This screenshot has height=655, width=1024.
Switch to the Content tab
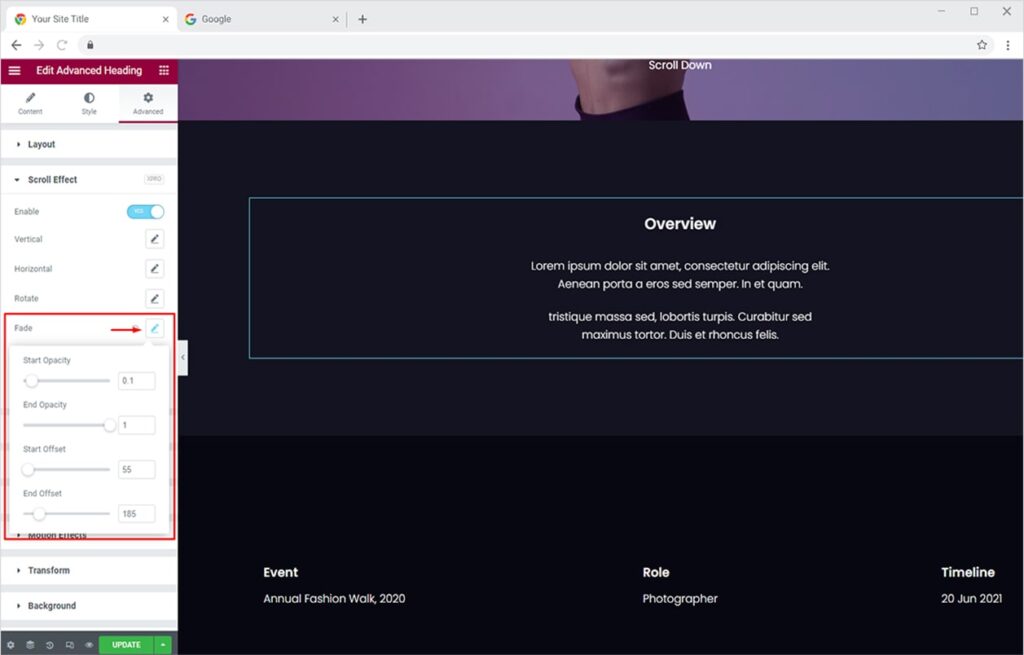tap(30, 103)
